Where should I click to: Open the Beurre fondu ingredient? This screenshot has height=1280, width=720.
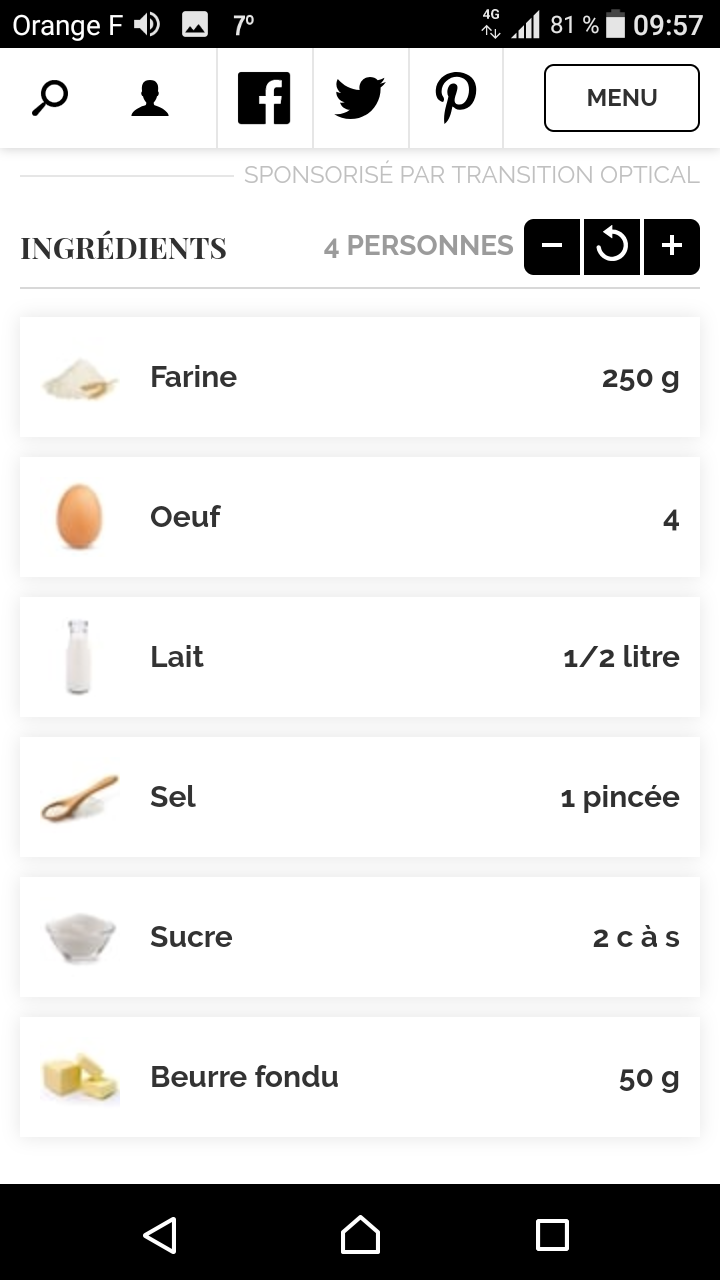(x=244, y=1077)
